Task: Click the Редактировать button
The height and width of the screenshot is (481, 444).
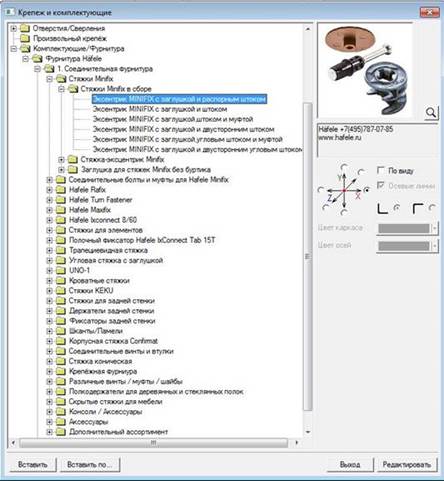Action: [x=407, y=464]
